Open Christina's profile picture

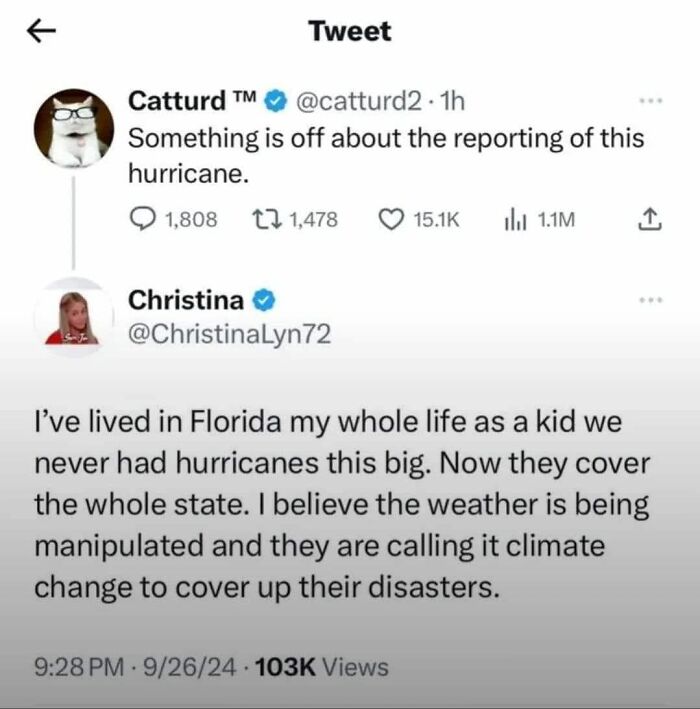(x=73, y=318)
